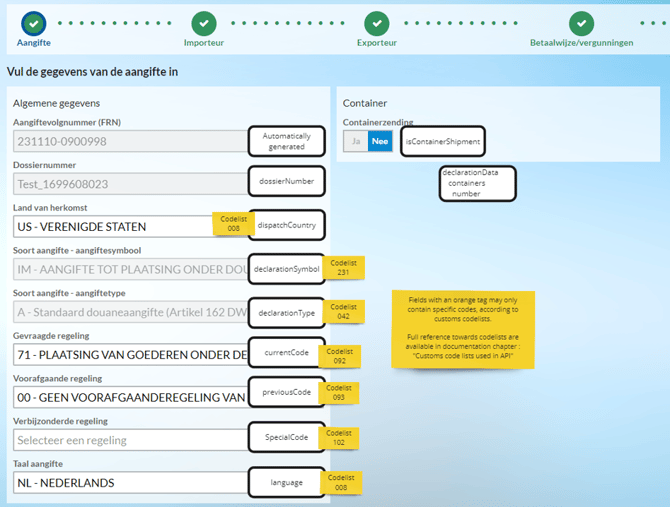This screenshot has width=670, height=507.
Task: Go to the Importeur step label
Action: click(204, 43)
